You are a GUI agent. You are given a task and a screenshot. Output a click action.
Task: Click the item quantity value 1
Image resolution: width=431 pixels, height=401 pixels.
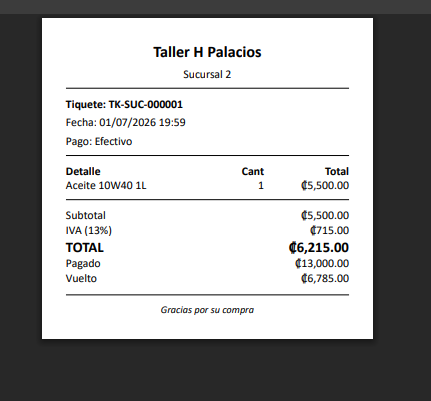click(261, 185)
